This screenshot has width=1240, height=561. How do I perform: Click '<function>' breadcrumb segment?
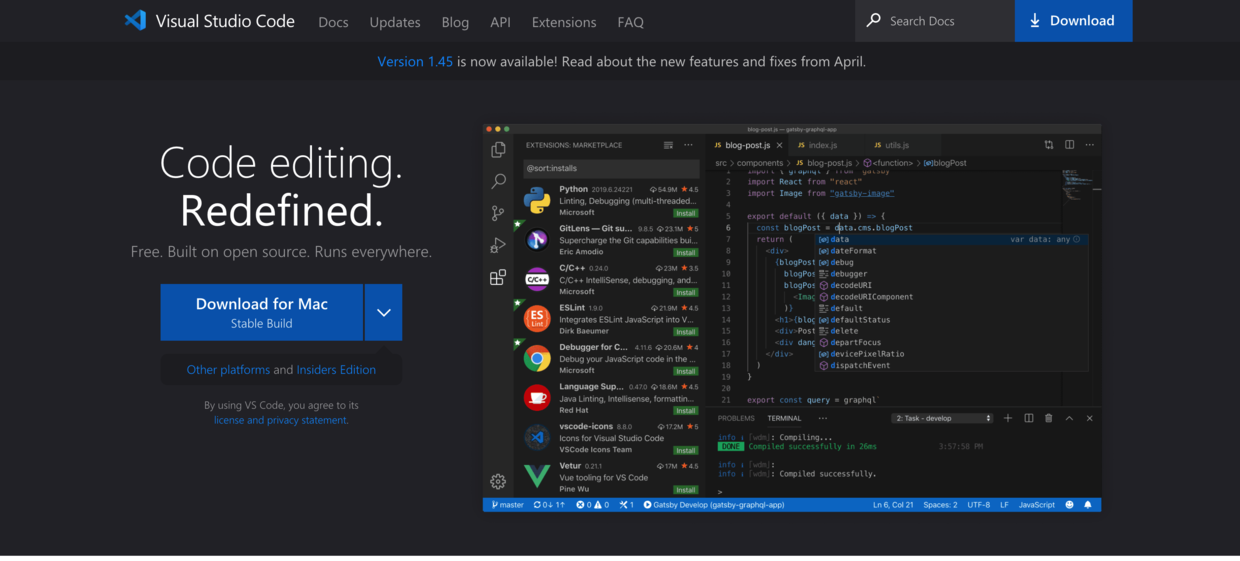click(892, 163)
